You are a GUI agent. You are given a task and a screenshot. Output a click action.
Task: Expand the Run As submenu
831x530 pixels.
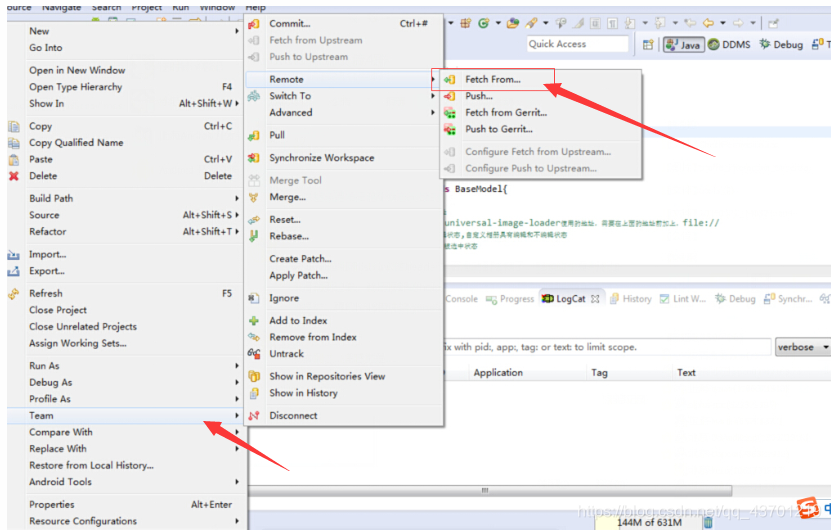(x=237, y=366)
